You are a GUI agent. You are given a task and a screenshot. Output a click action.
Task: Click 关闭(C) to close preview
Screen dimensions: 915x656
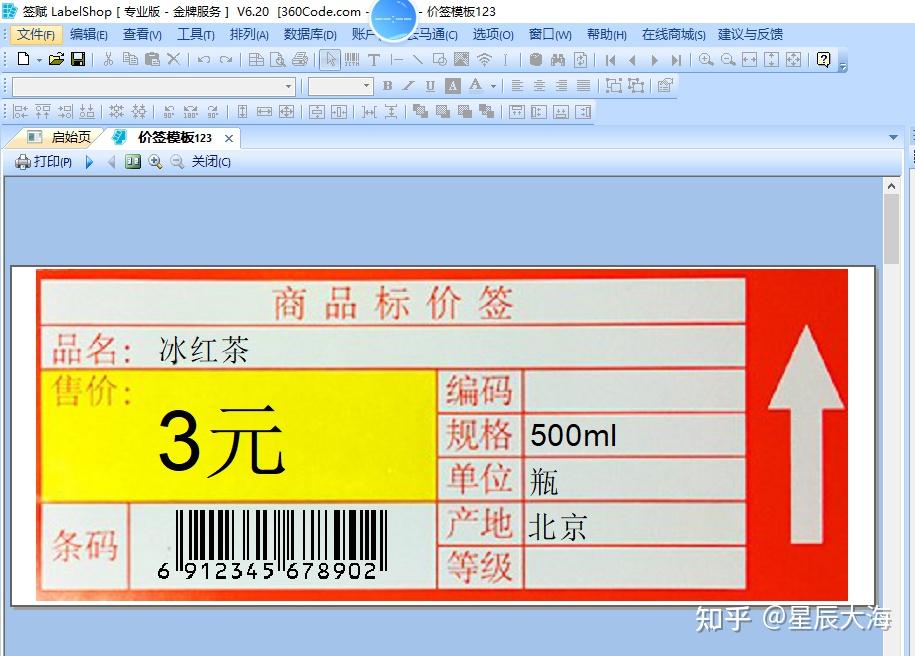pos(208,161)
